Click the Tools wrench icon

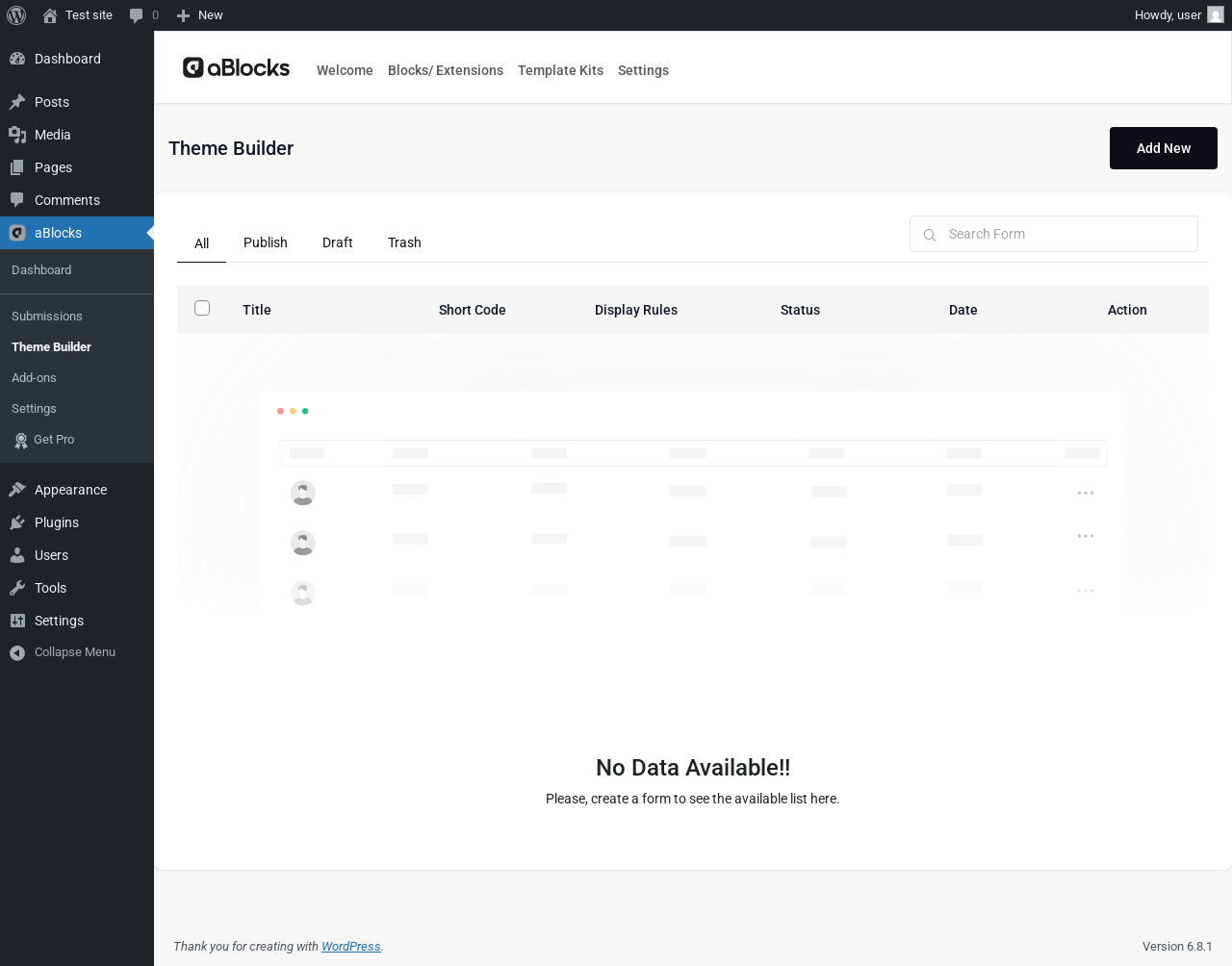tap(17, 588)
